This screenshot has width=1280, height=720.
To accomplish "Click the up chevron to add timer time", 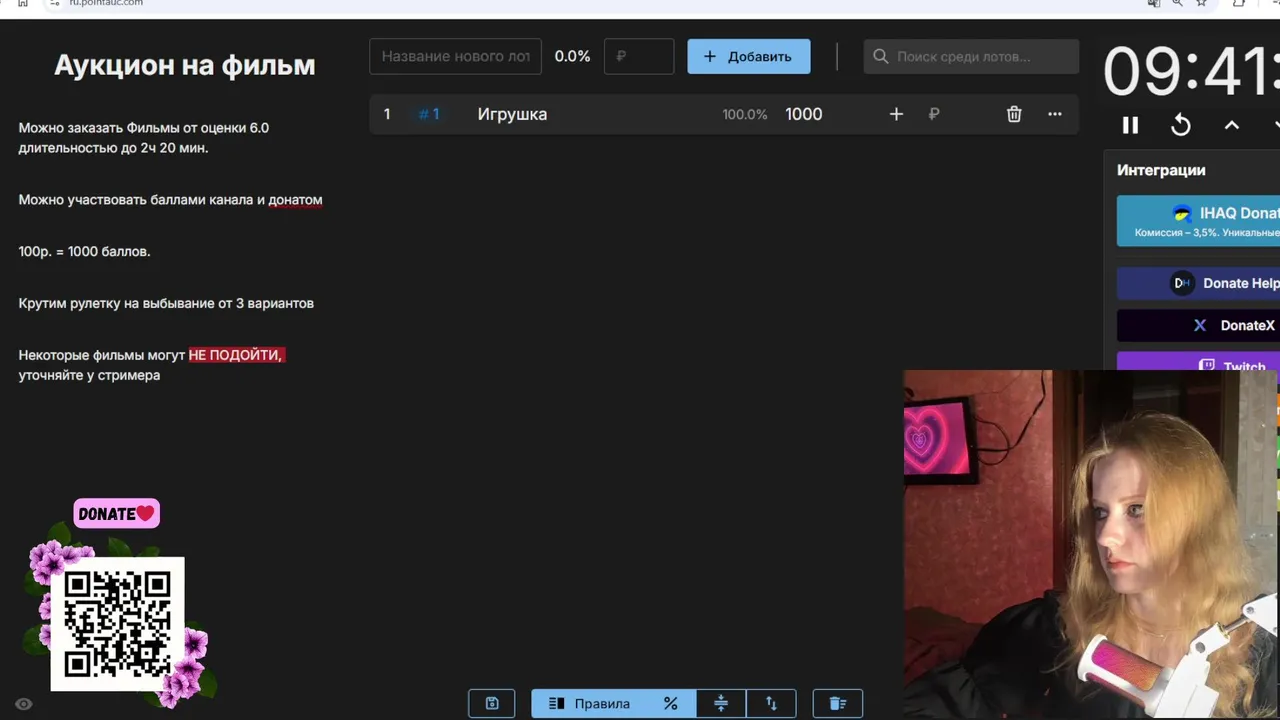I will [x=1232, y=125].
